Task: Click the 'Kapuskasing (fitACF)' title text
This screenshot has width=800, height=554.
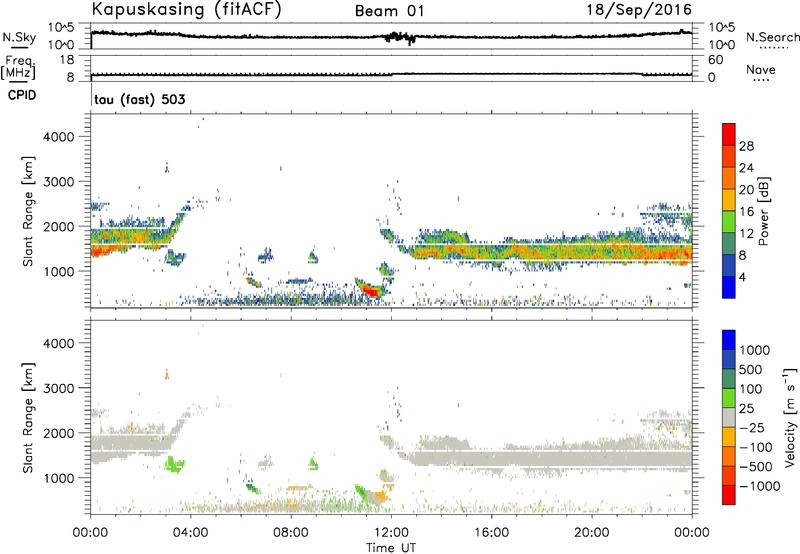Action: click(x=186, y=9)
